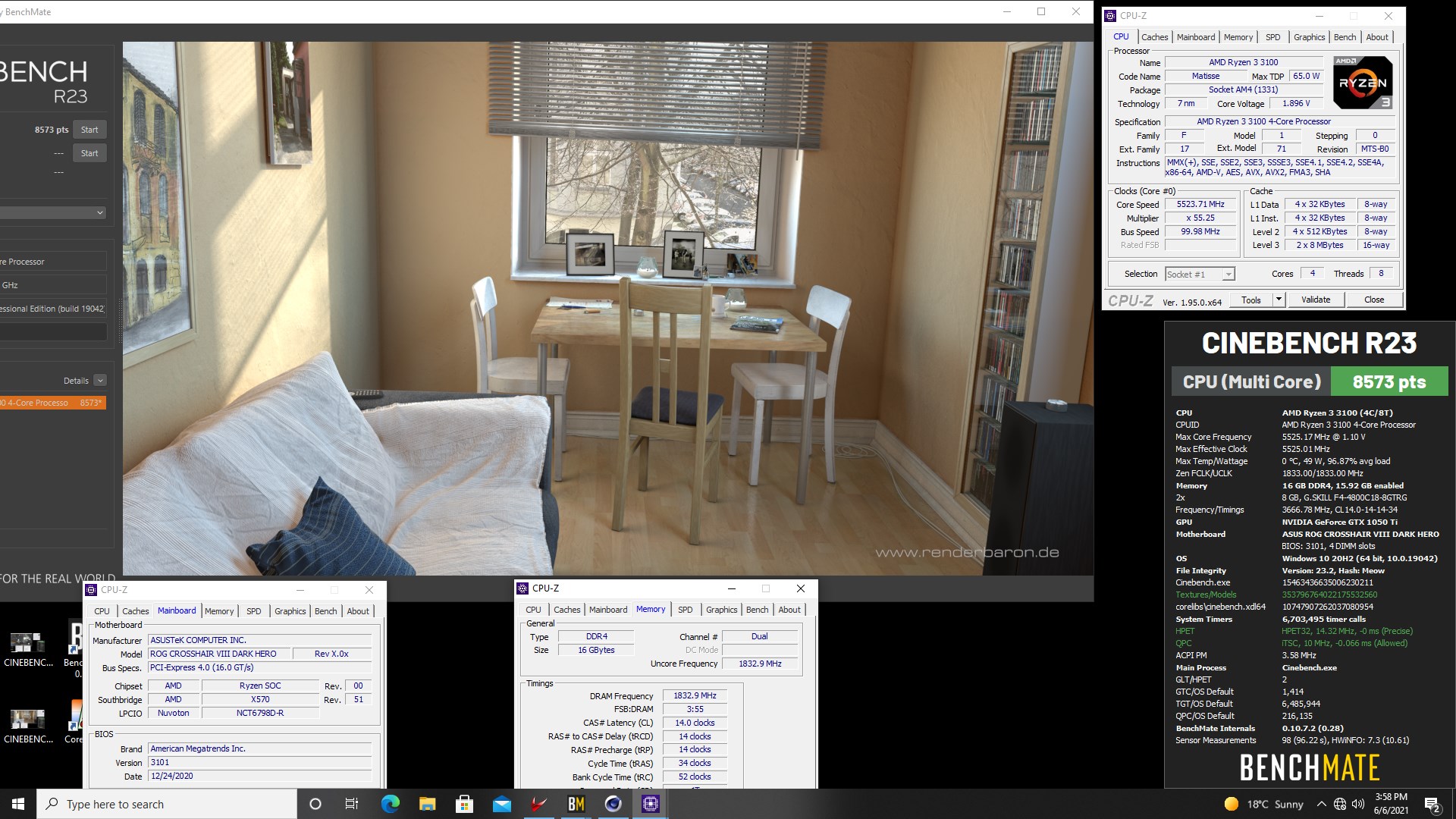Open the Mail app from the taskbar
The height and width of the screenshot is (819, 1456).
pos(501,804)
